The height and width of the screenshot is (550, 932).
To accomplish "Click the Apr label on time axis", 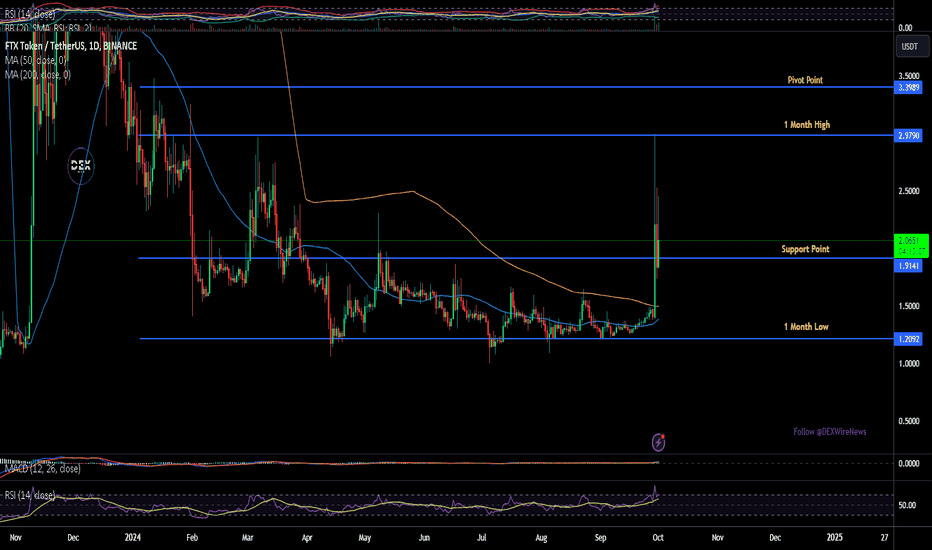I will (x=307, y=538).
